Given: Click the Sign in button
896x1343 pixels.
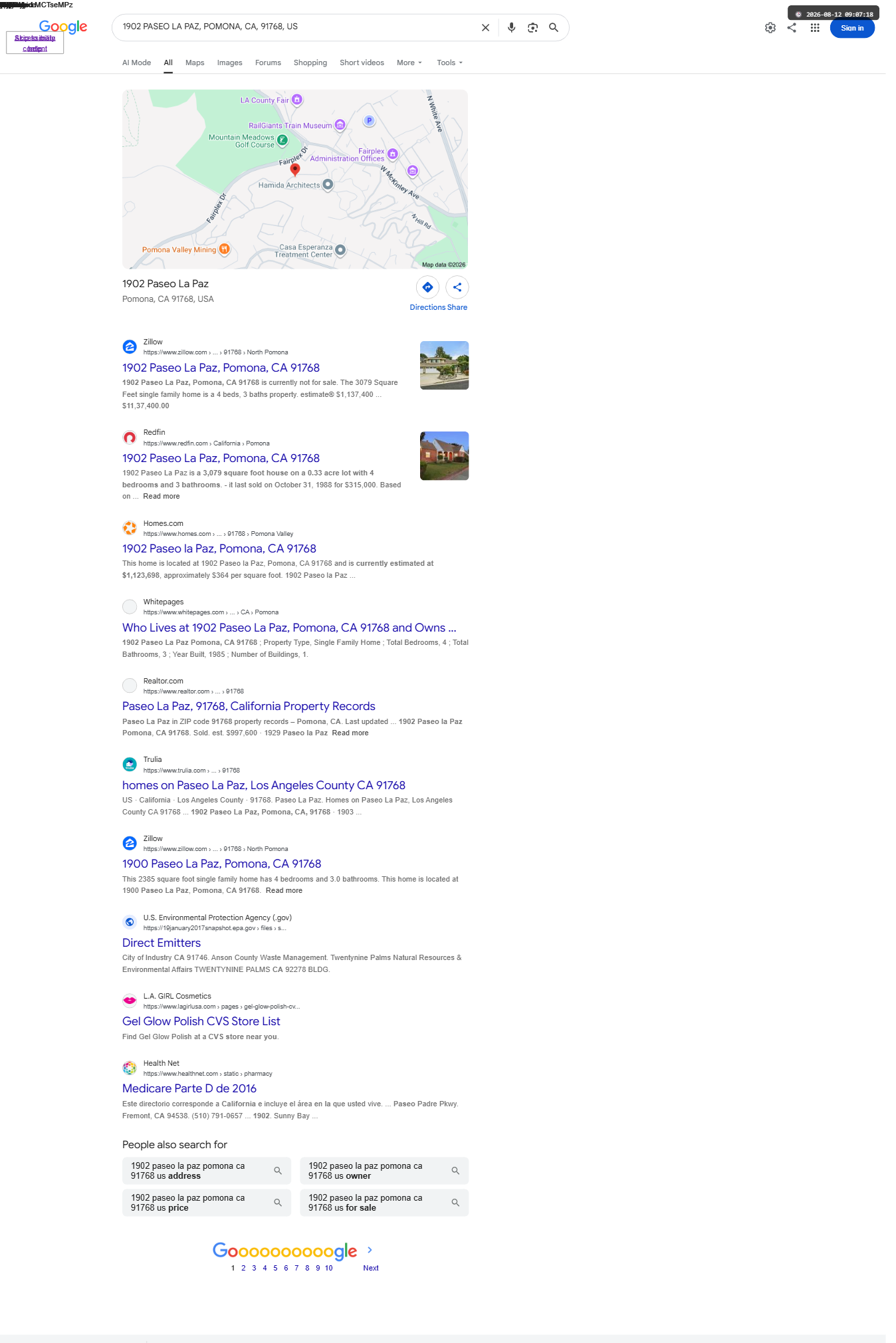Looking at the screenshot, I should pyautogui.click(x=852, y=28).
